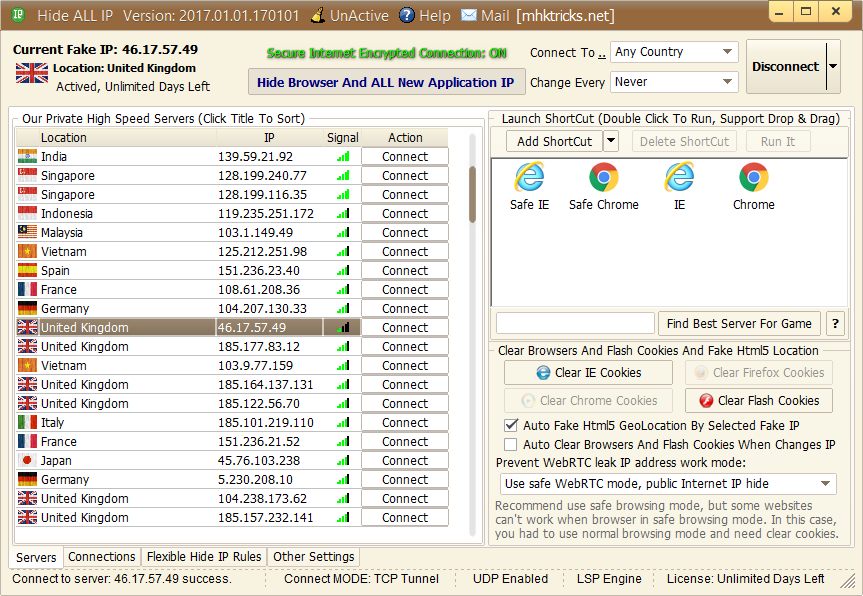Screen dimensions: 863x596
Task: Open the plain IE shortcut icon
Action: click(x=680, y=177)
